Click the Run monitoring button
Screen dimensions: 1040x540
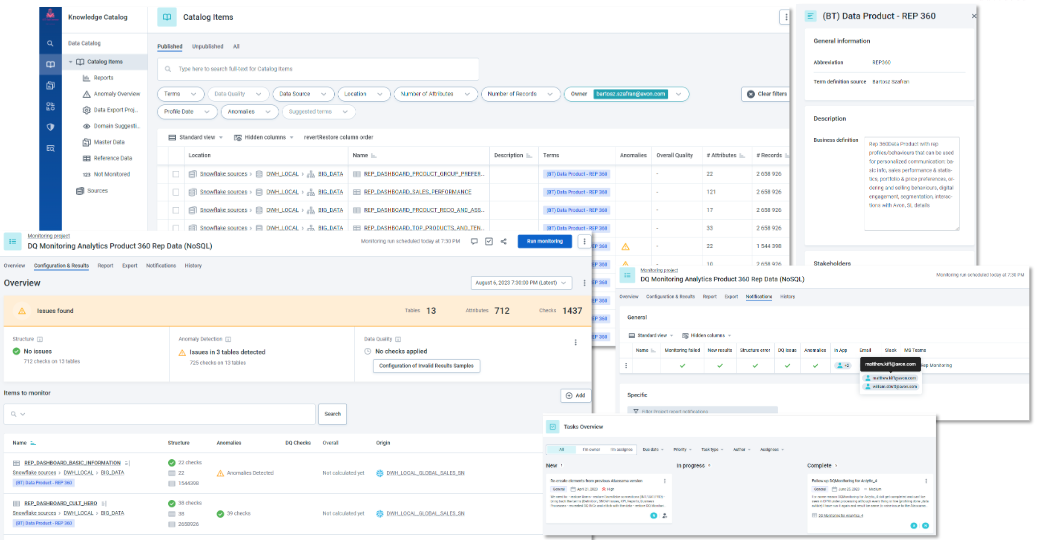(x=545, y=241)
